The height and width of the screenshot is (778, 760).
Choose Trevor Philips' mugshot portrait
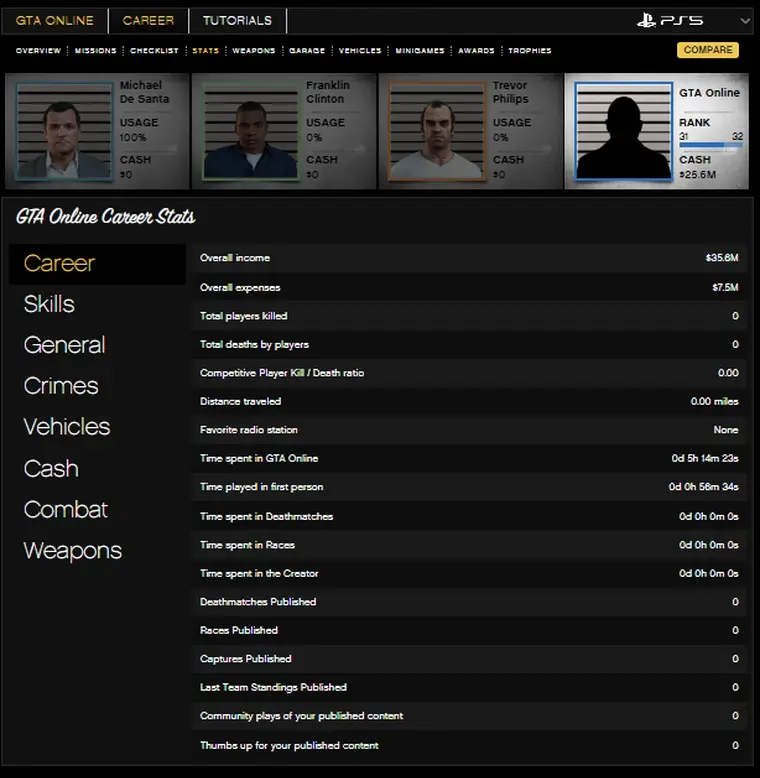tap(436, 130)
